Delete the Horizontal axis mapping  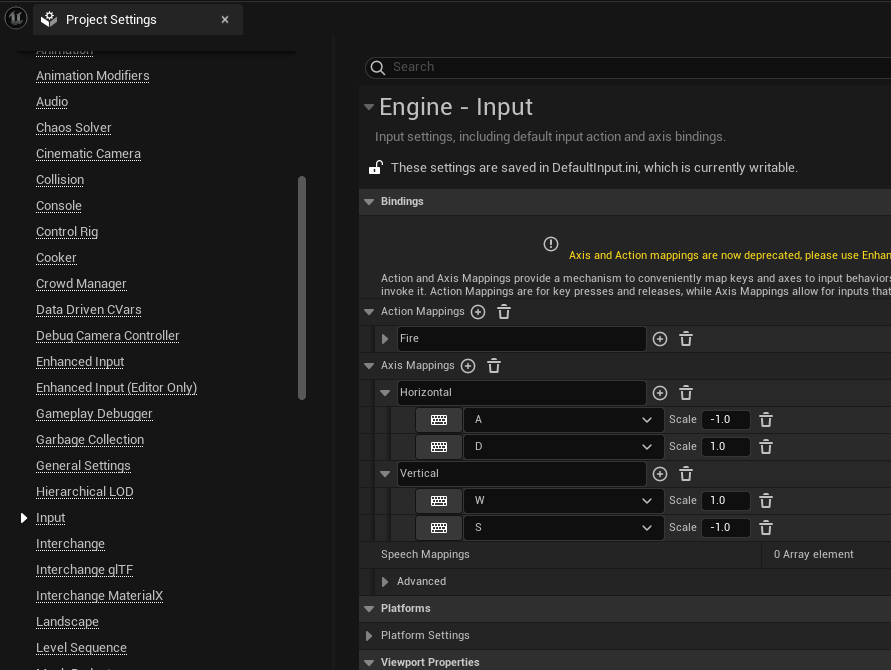pyautogui.click(x=686, y=393)
